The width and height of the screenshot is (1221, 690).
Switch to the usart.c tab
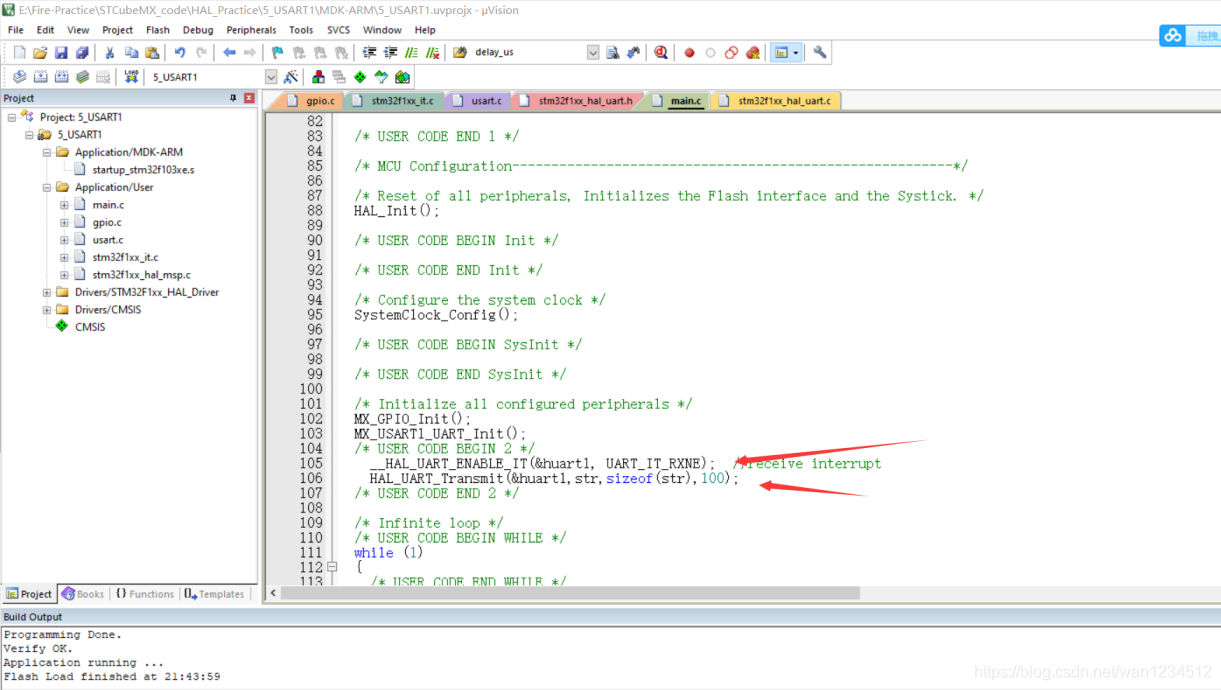pyautogui.click(x=486, y=101)
